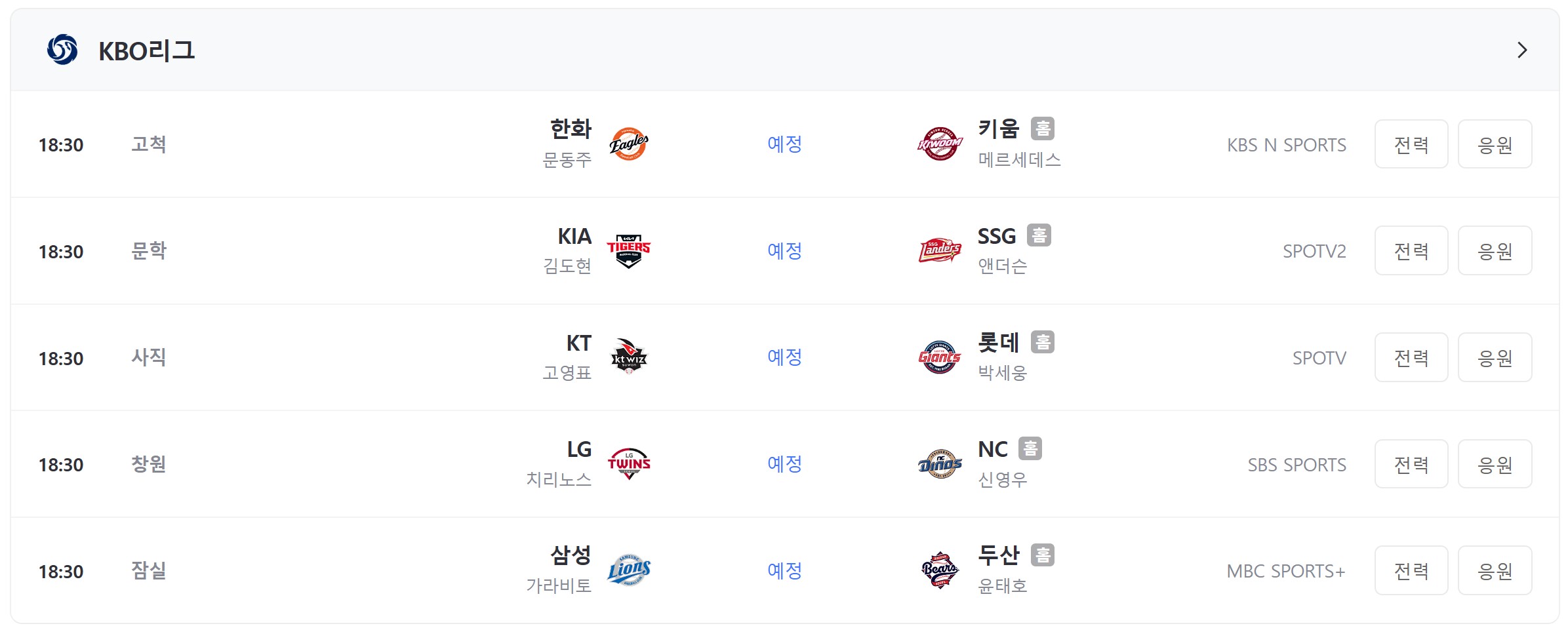Open the NC Dinos logo
Image resolution: width=1568 pixels, height=628 pixels.
click(940, 464)
